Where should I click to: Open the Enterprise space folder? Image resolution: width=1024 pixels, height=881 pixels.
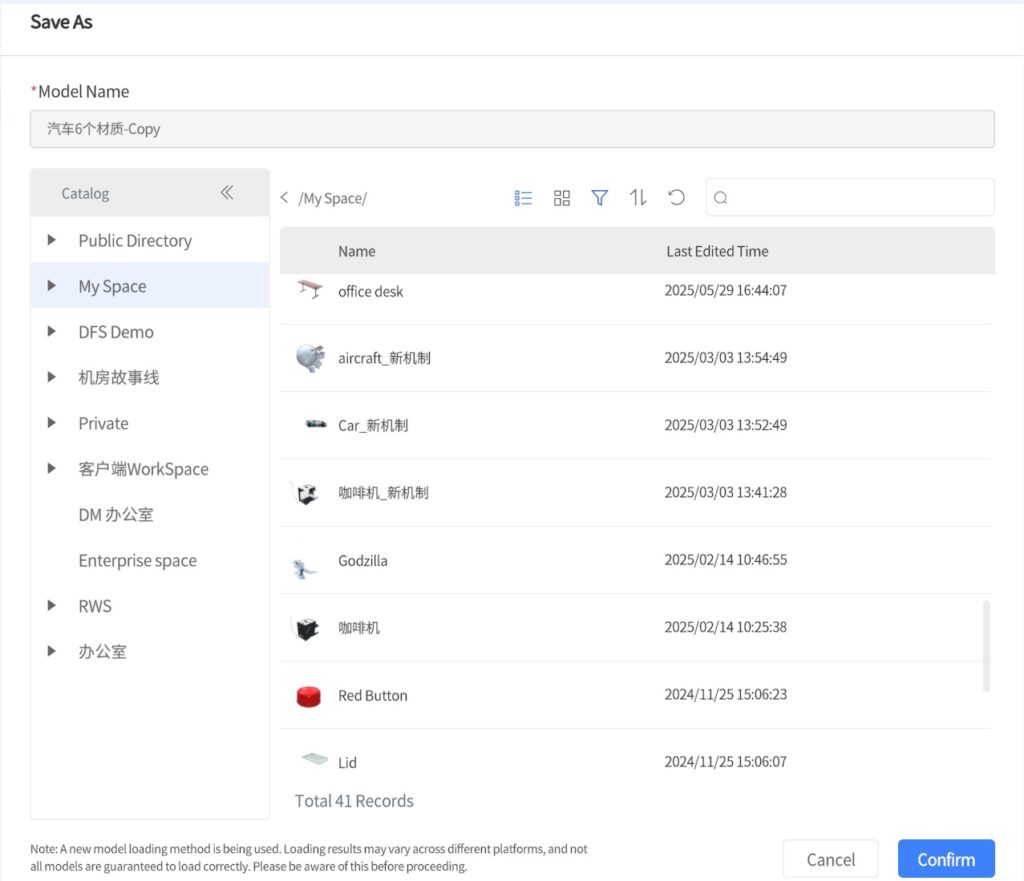tap(137, 560)
